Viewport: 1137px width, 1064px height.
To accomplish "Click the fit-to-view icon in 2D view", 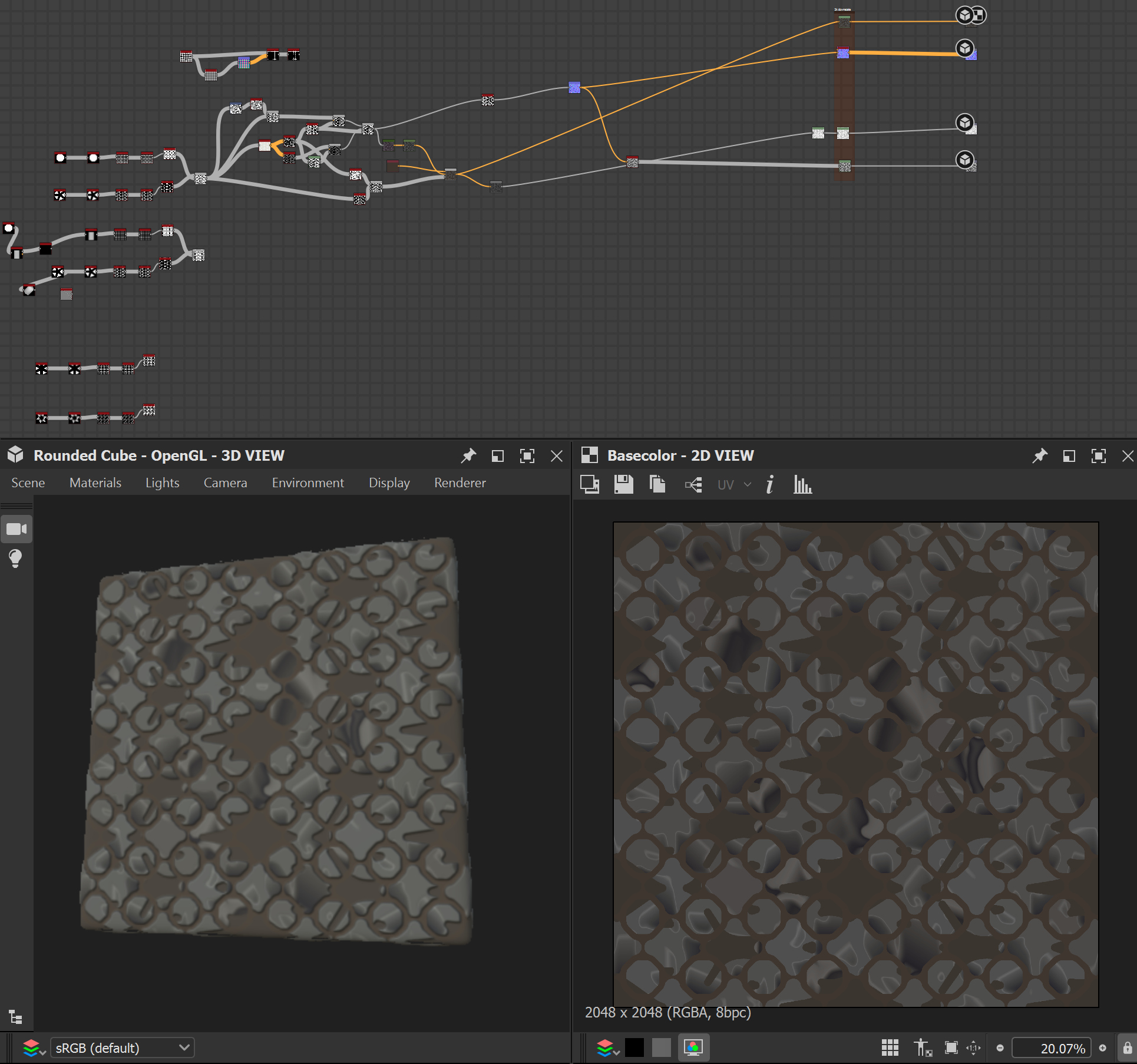I will pos(951,1048).
